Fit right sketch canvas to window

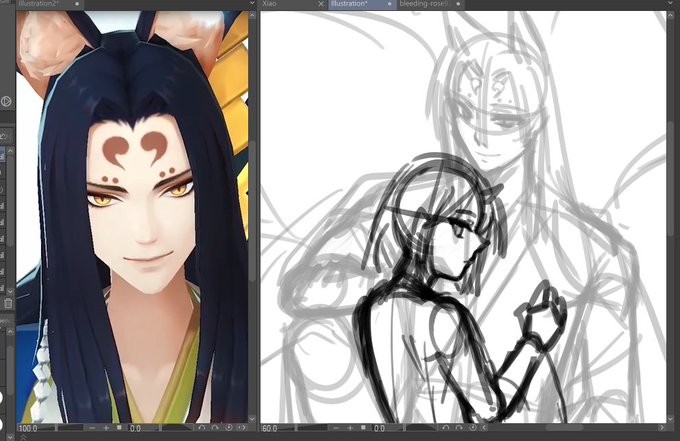tap(363, 428)
